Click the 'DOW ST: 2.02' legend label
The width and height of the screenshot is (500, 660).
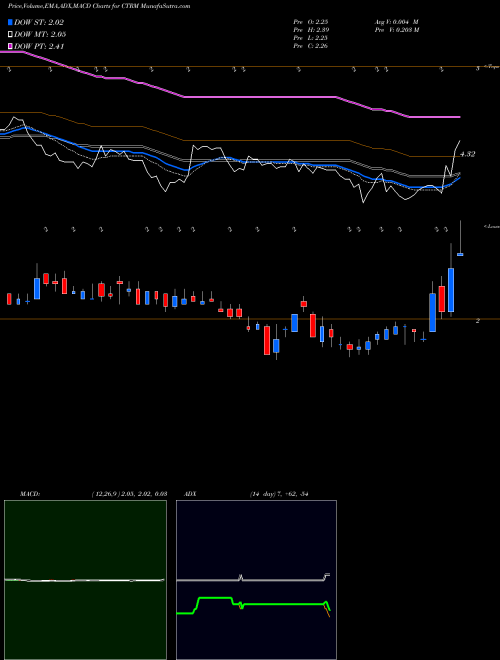39,22
